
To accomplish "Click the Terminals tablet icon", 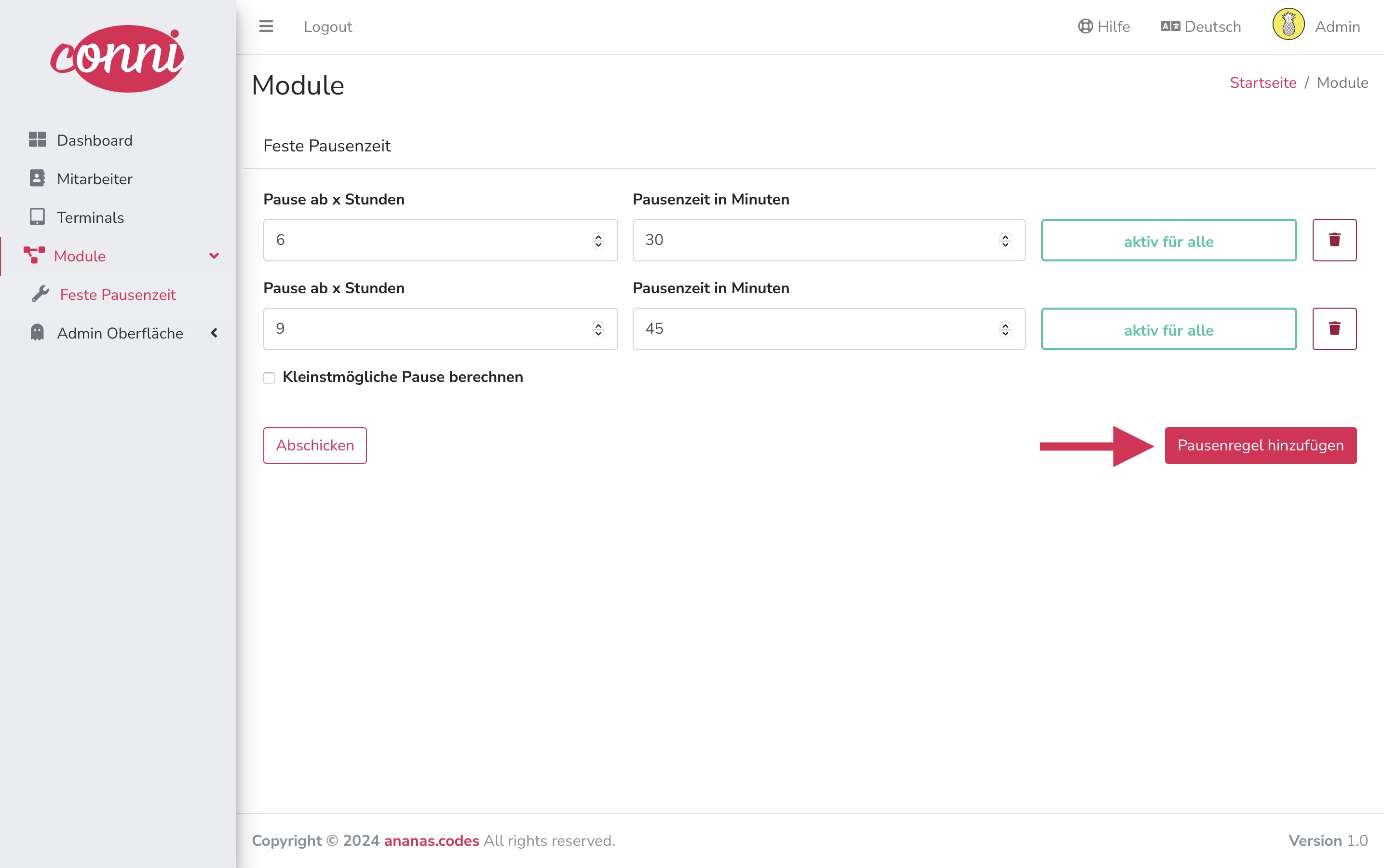I will (x=37, y=217).
